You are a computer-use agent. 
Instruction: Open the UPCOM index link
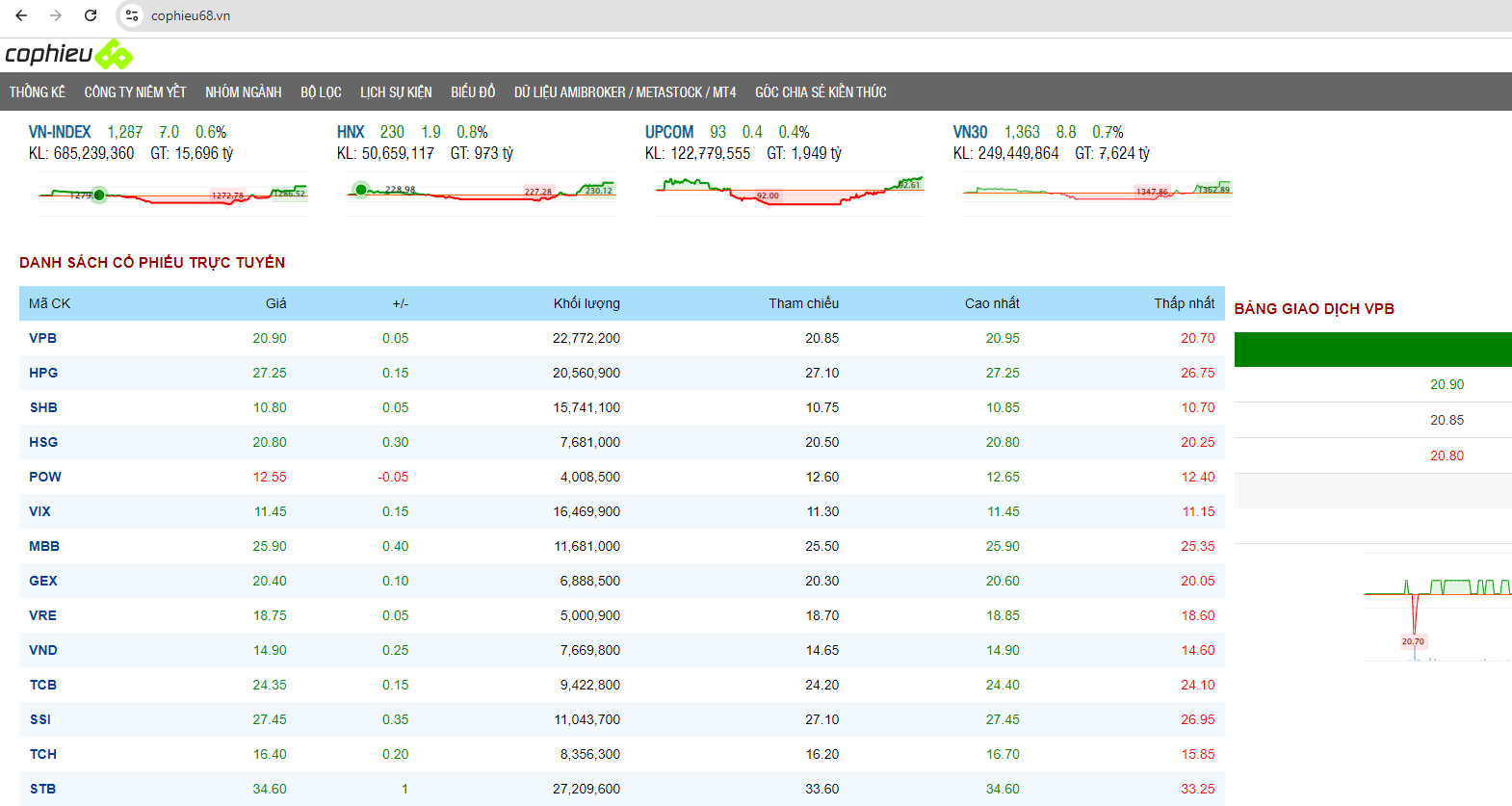669,132
